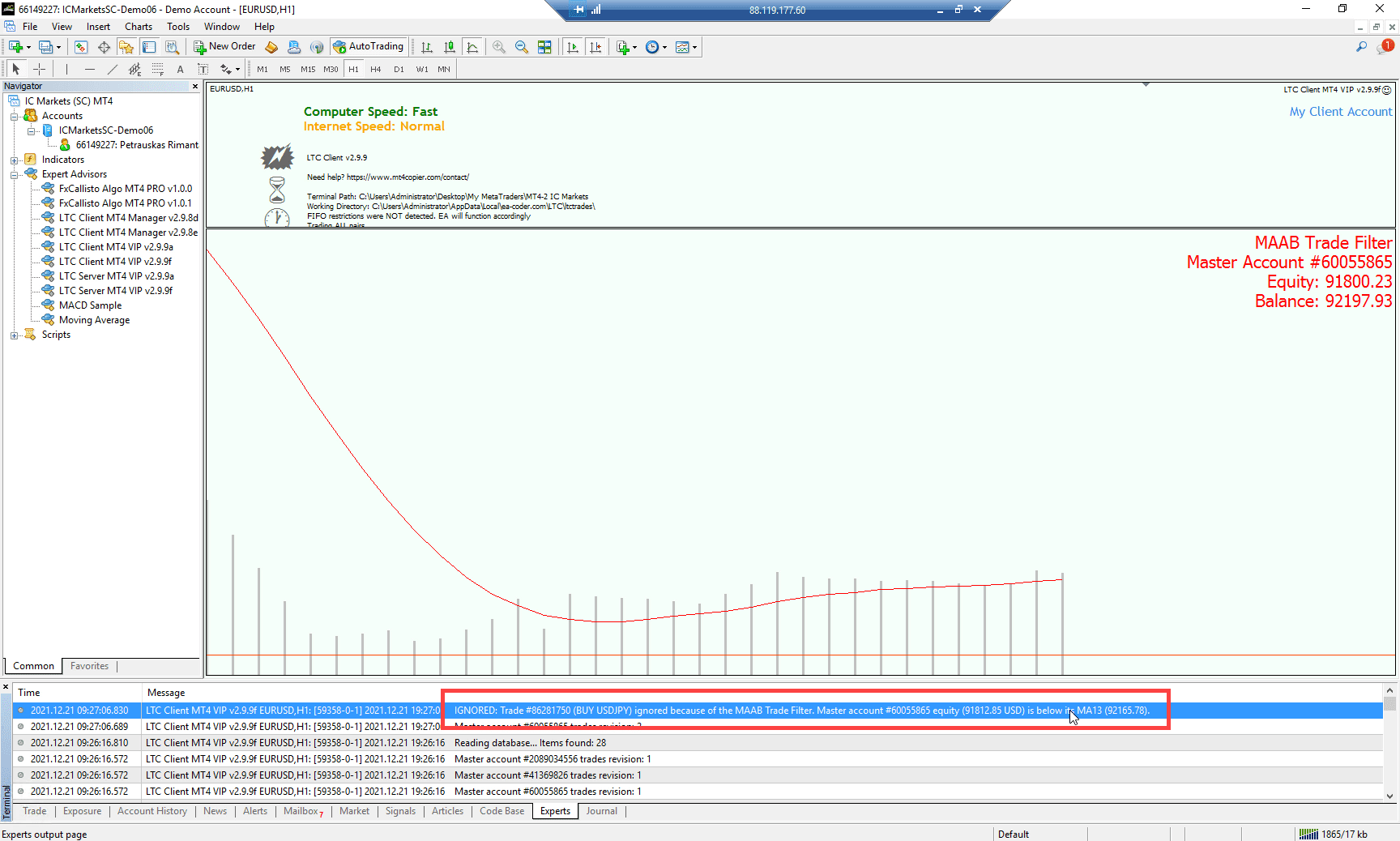
Task: Open the mt4copier.com contact help link
Action: click(408, 177)
